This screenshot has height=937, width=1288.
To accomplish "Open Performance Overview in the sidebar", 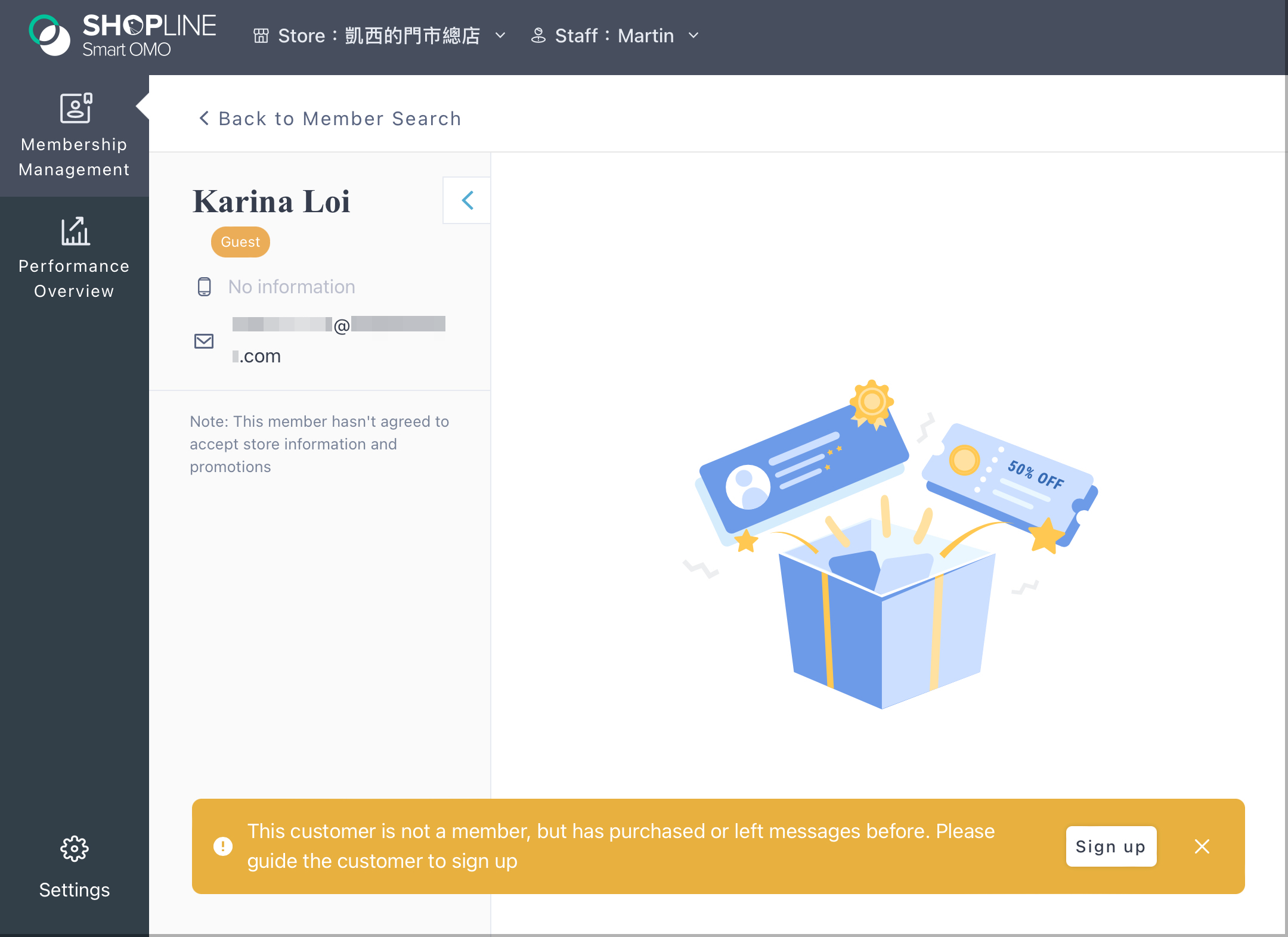I will pos(75,258).
